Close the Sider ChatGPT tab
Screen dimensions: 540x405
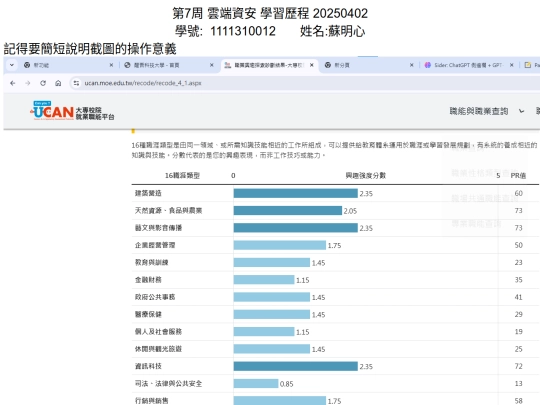pyautogui.click(x=512, y=65)
